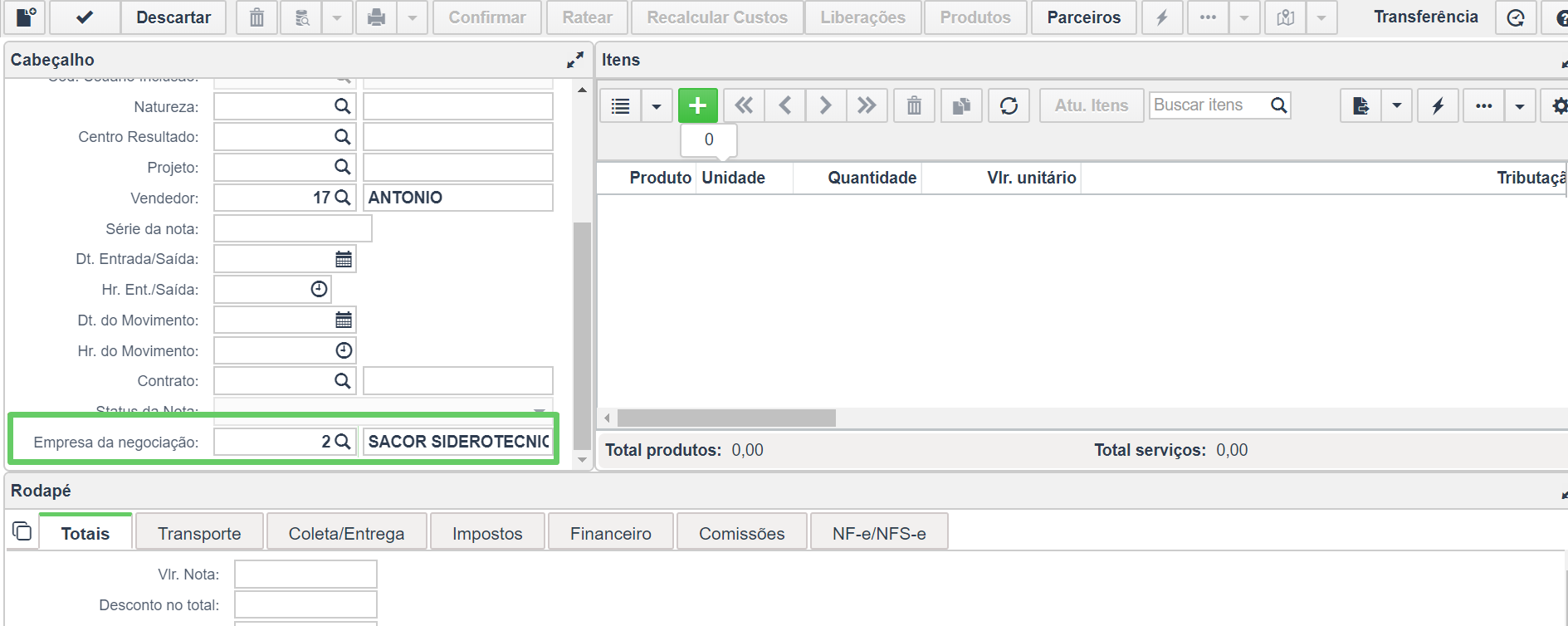Click the Parceiros button
This screenshot has width=1568, height=626.
(x=1084, y=17)
